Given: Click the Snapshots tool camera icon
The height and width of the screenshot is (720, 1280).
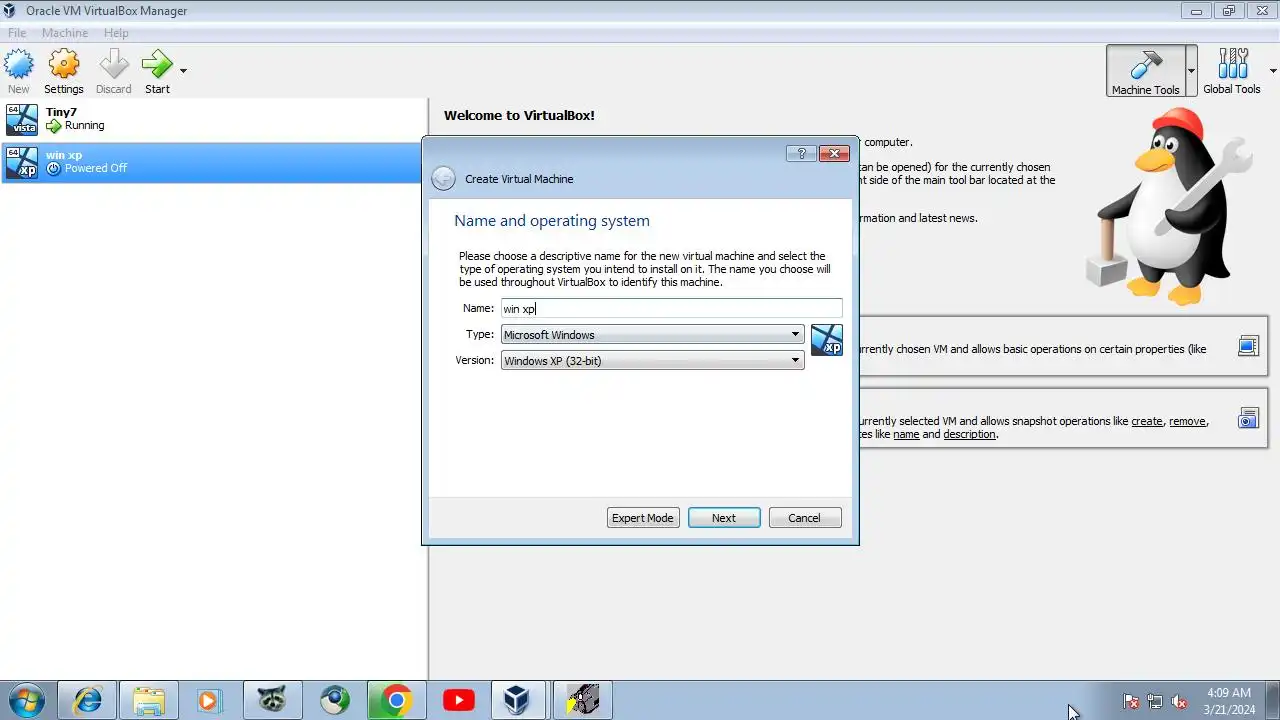Looking at the screenshot, I should coord(1248,419).
